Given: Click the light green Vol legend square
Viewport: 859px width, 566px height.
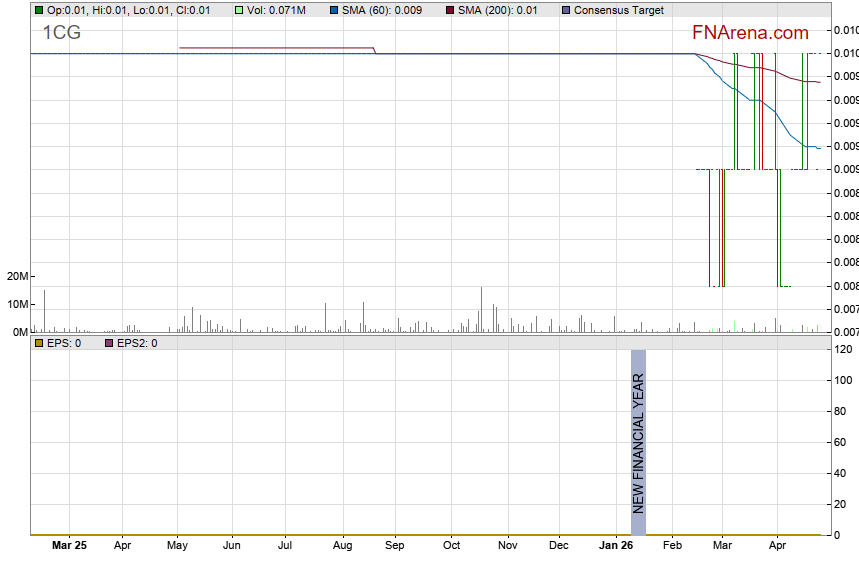Looking at the screenshot, I should point(238,10).
